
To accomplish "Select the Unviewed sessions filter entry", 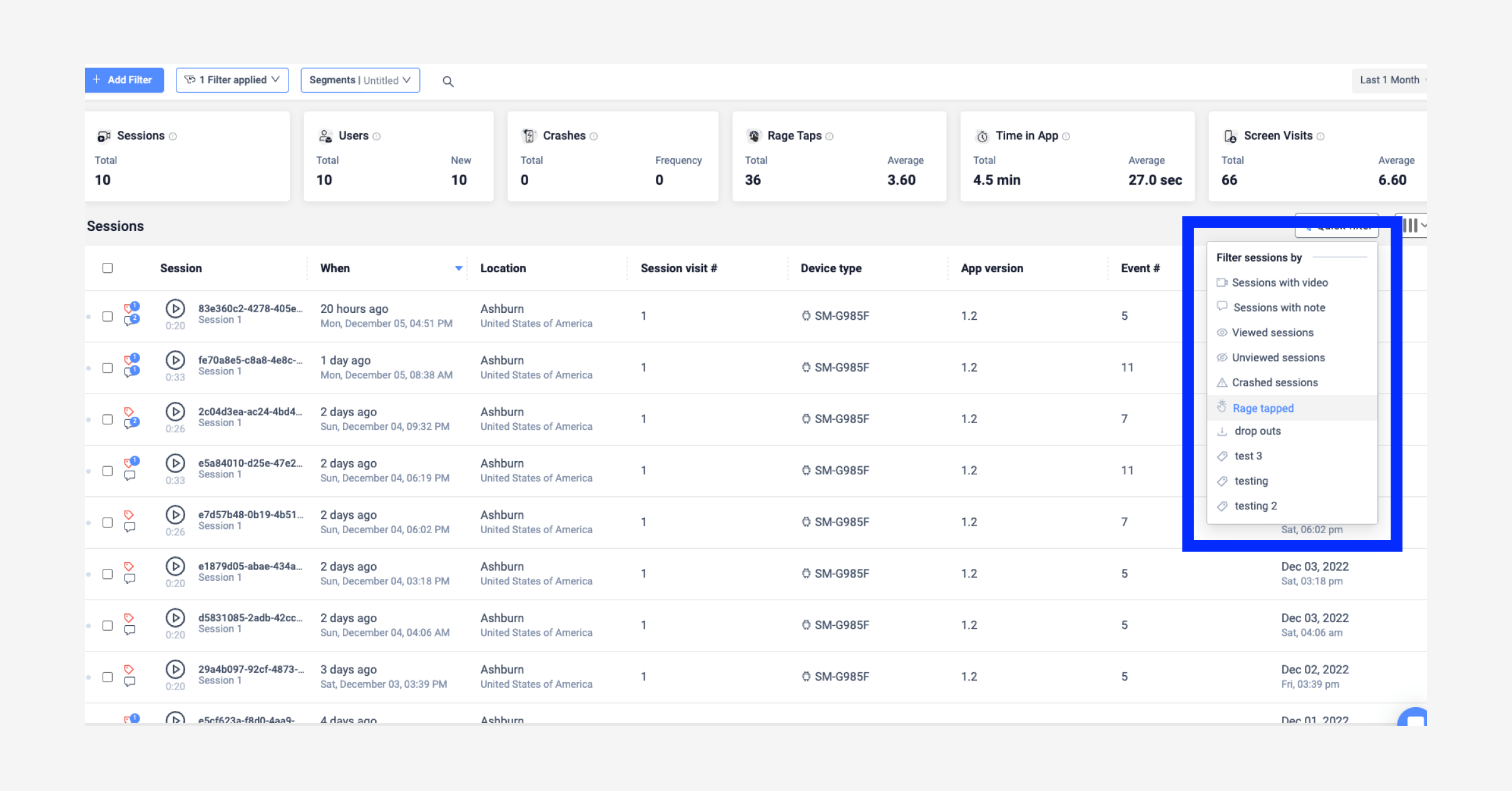I will click(x=1279, y=357).
